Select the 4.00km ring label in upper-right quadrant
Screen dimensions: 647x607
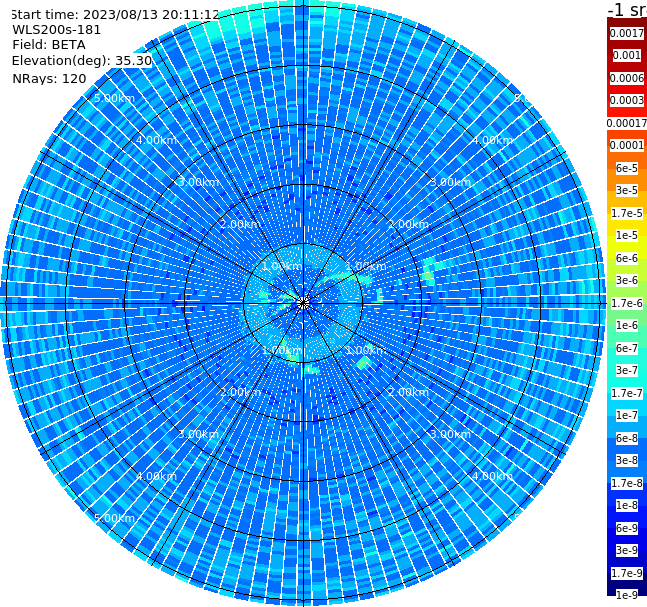click(x=493, y=140)
